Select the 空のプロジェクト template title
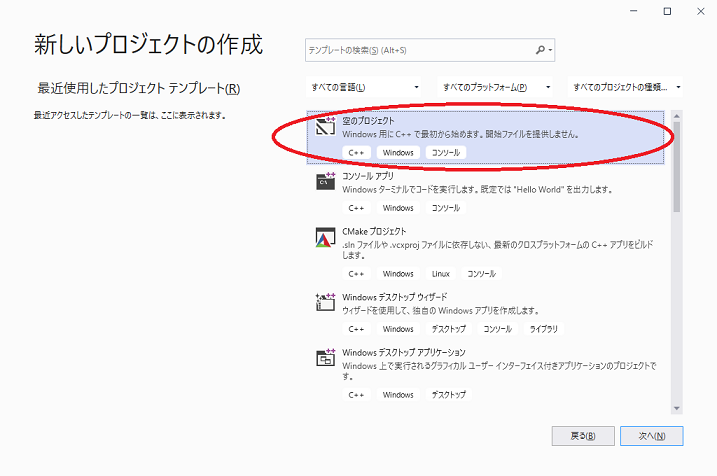Screen dimensions: 717x476 368,121
